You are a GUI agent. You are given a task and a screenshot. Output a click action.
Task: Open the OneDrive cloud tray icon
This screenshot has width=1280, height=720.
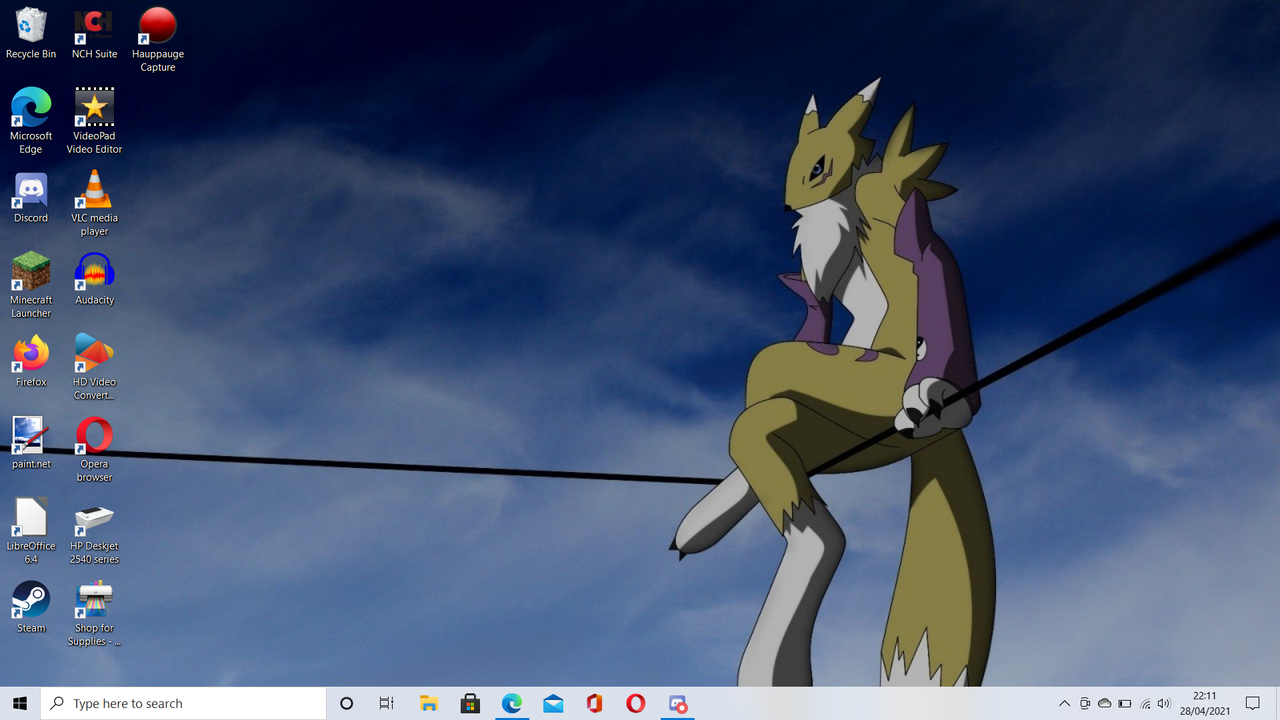(1105, 704)
